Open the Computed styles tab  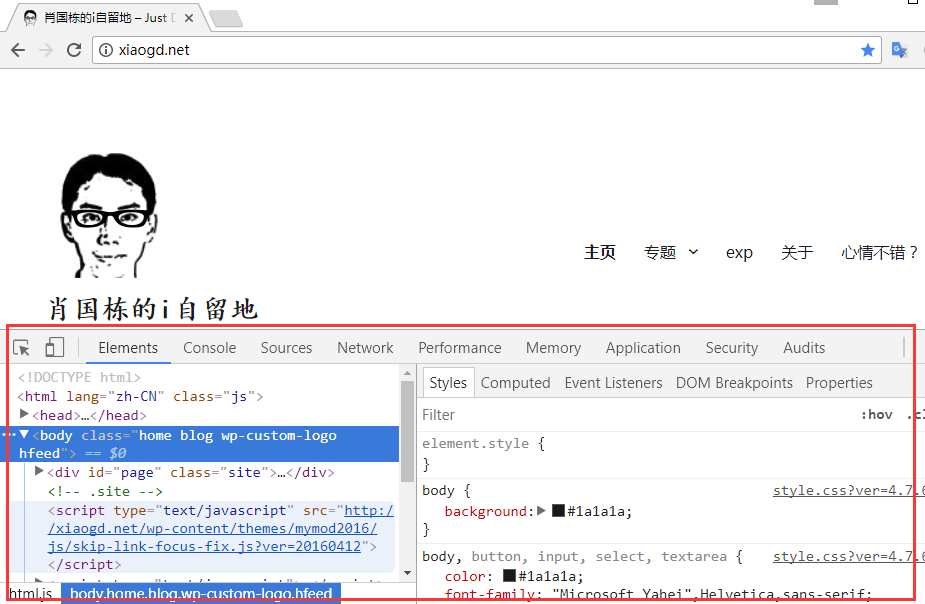click(515, 383)
